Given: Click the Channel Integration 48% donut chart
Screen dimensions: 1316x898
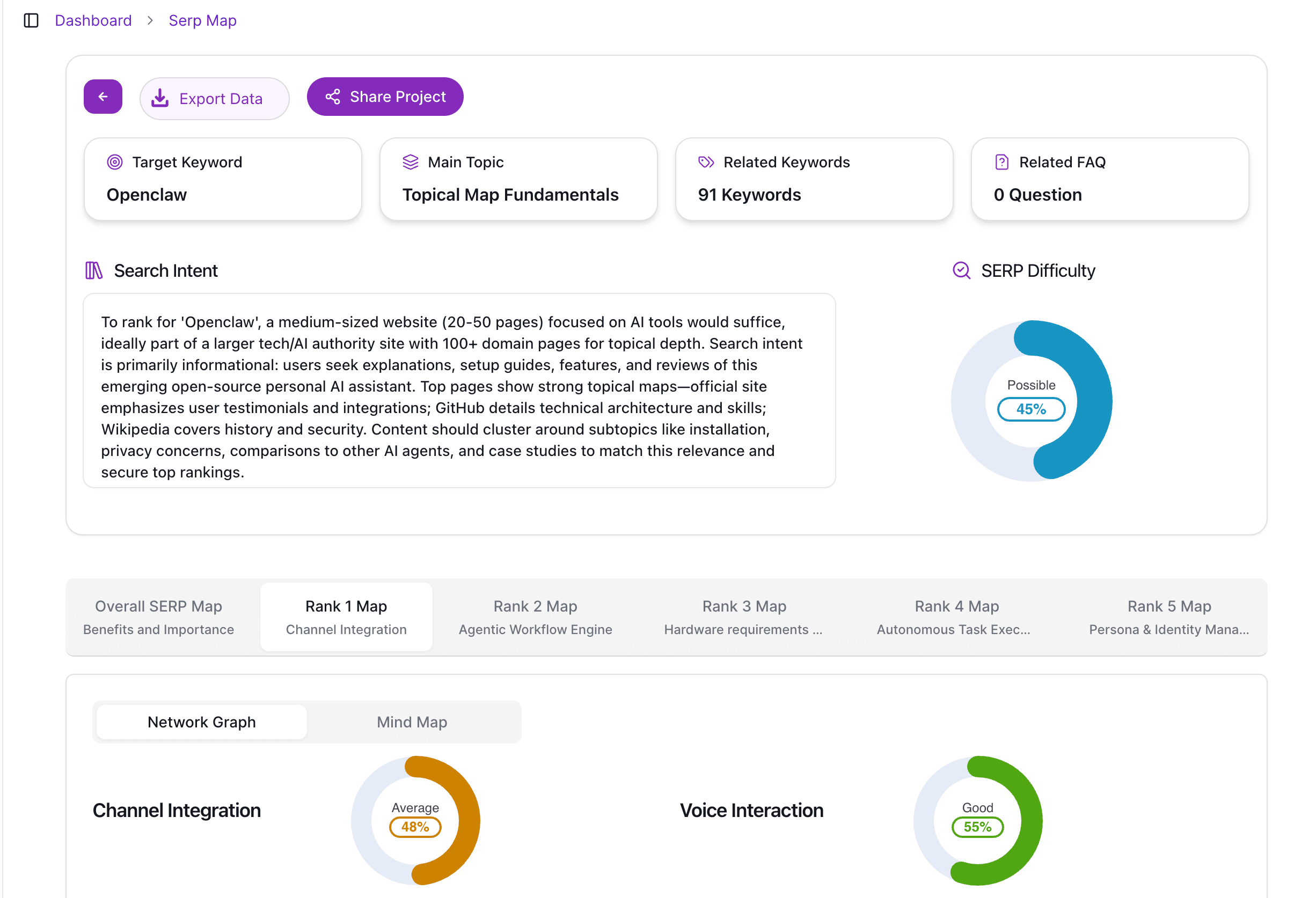Looking at the screenshot, I should pyautogui.click(x=415, y=820).
